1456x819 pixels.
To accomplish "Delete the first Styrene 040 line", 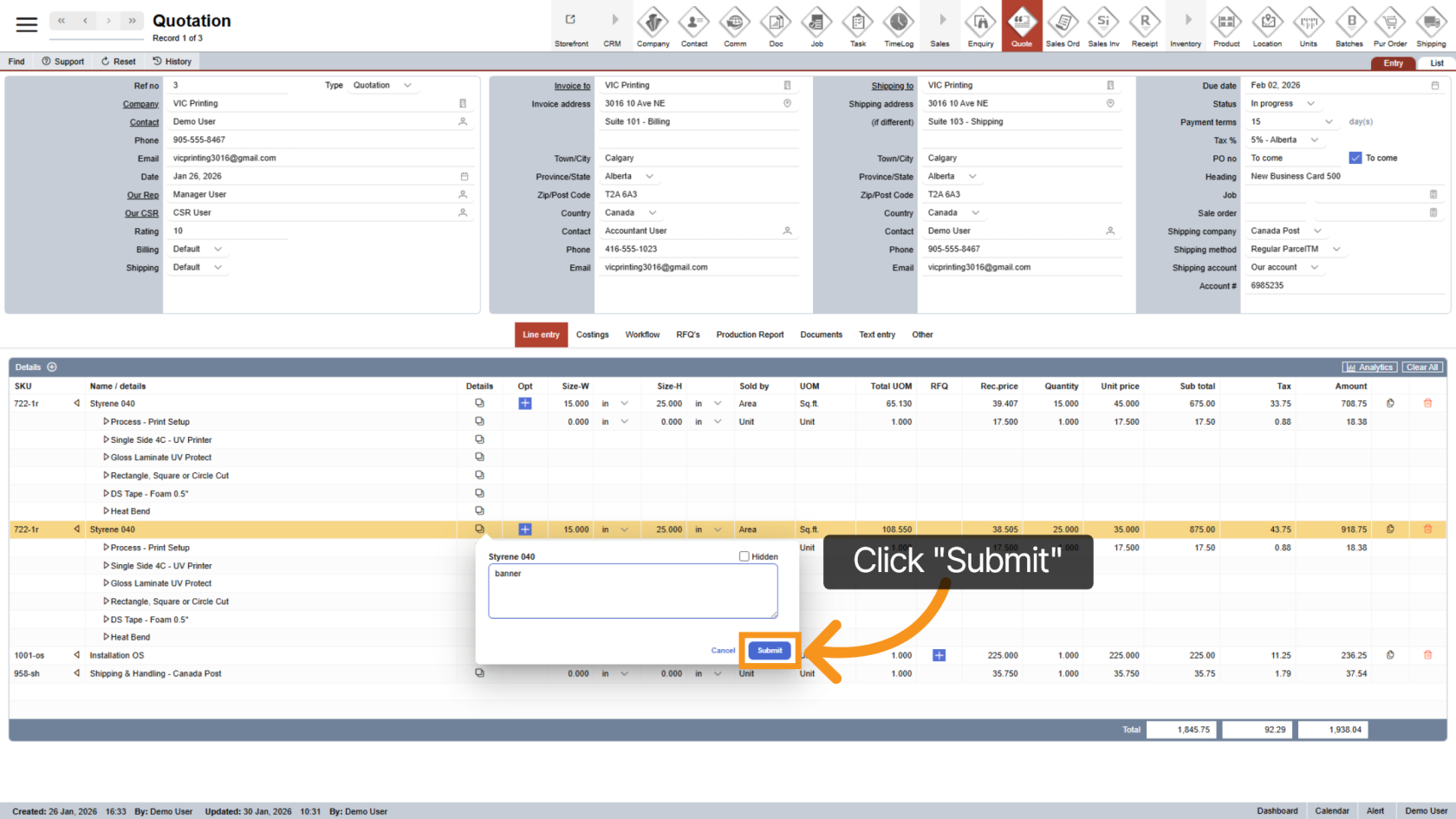I will (1427, 403).
